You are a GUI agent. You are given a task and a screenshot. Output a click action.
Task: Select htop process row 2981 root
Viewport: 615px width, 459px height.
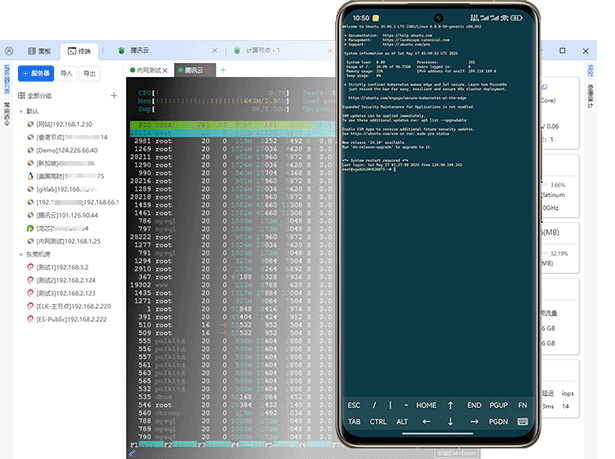point(231,141)
